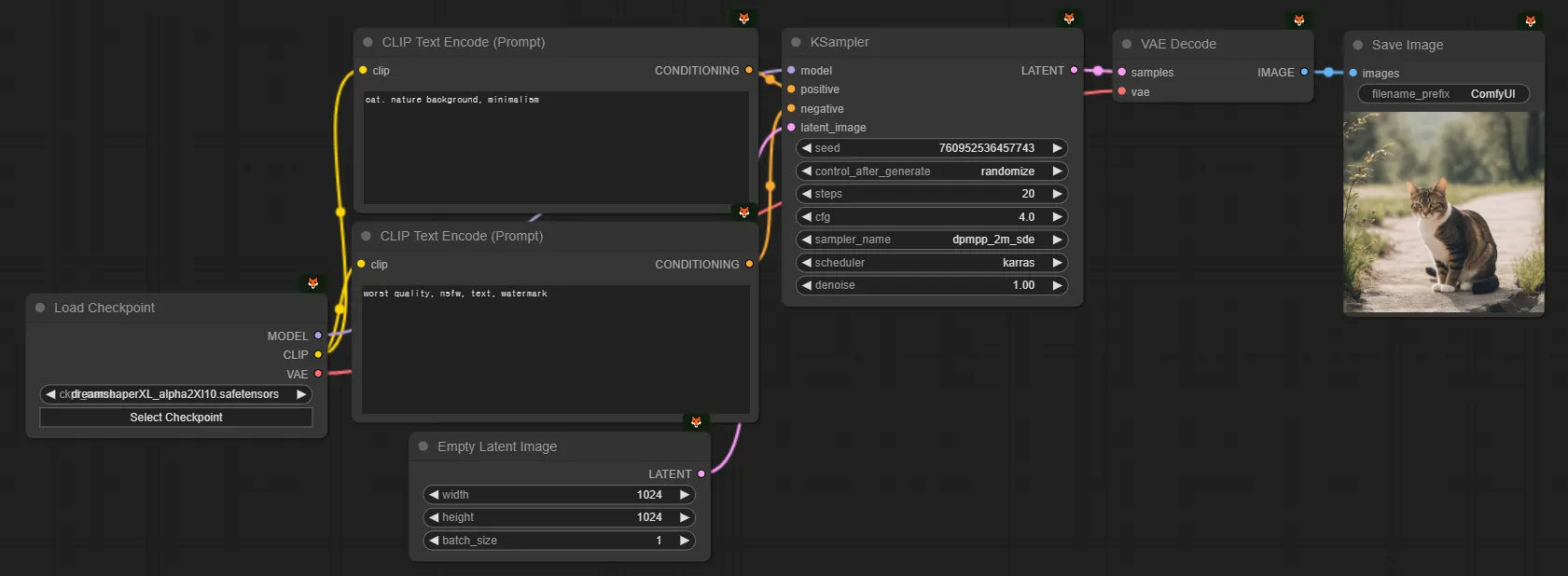Click the images input socket on Save Image

(x=1353, y=73)
